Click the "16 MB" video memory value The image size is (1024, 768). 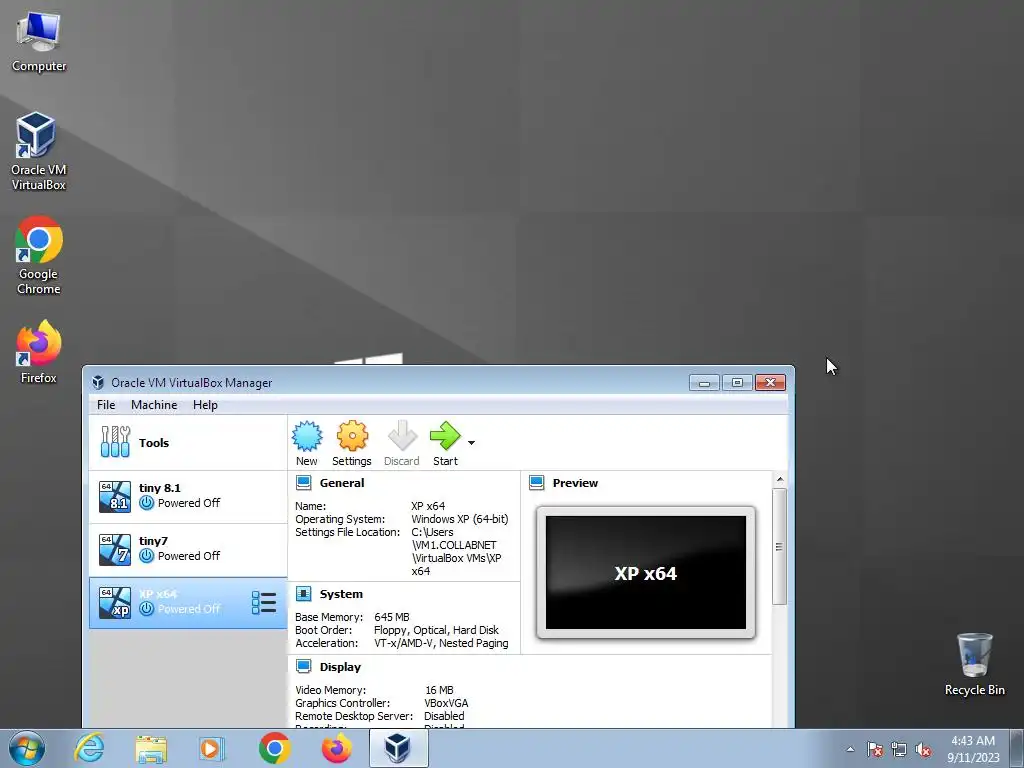click(439, 690)
